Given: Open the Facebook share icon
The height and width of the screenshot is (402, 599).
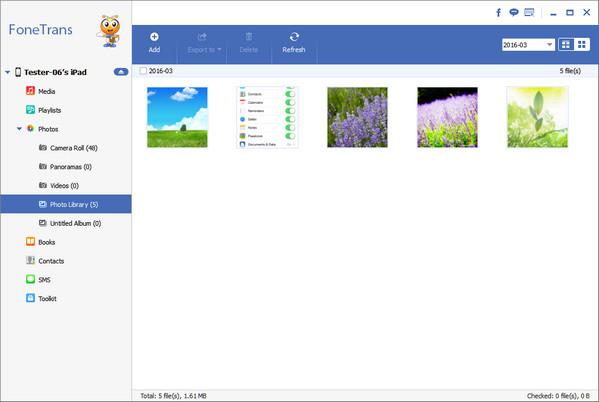Looking at the screenshot, I should coord(499,13).
